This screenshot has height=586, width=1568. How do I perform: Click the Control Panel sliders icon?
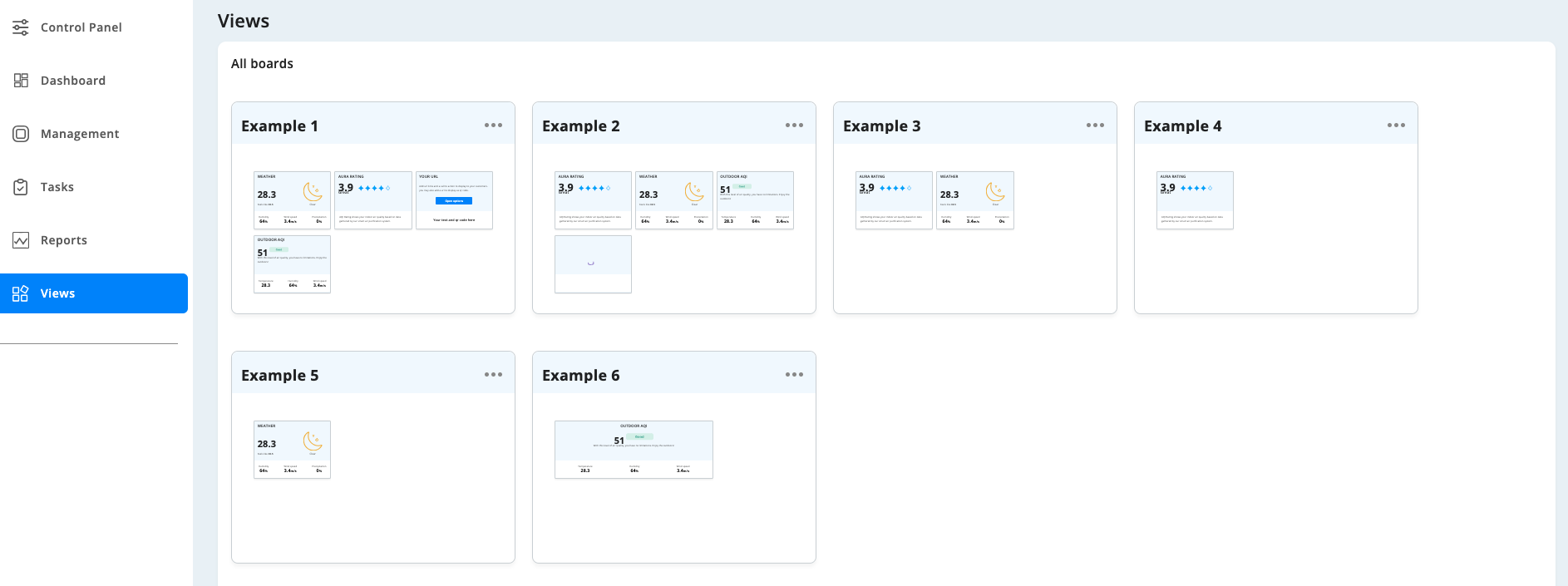click(x=21, y=27)
